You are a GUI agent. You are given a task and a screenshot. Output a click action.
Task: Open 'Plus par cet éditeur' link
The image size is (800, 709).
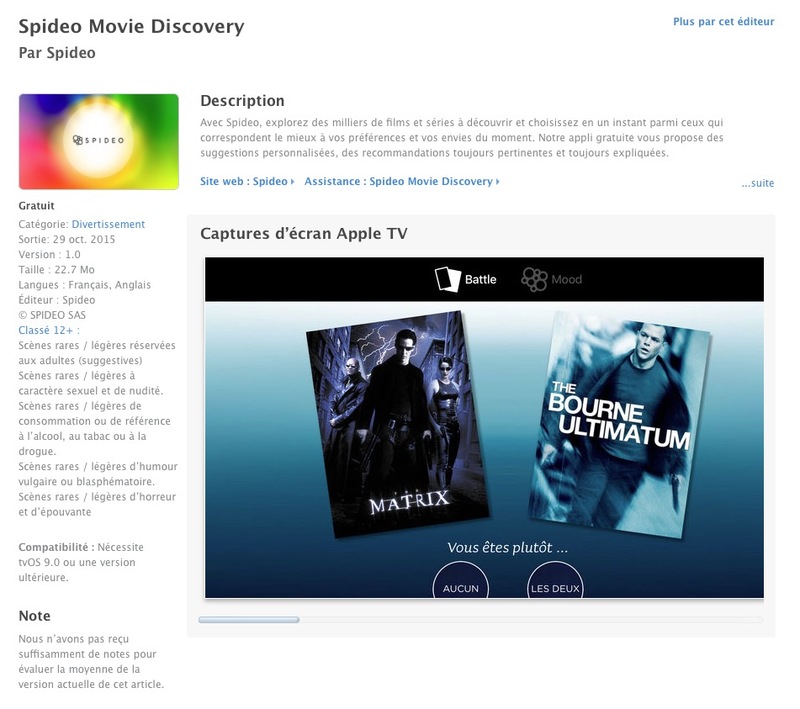point(723,22)
